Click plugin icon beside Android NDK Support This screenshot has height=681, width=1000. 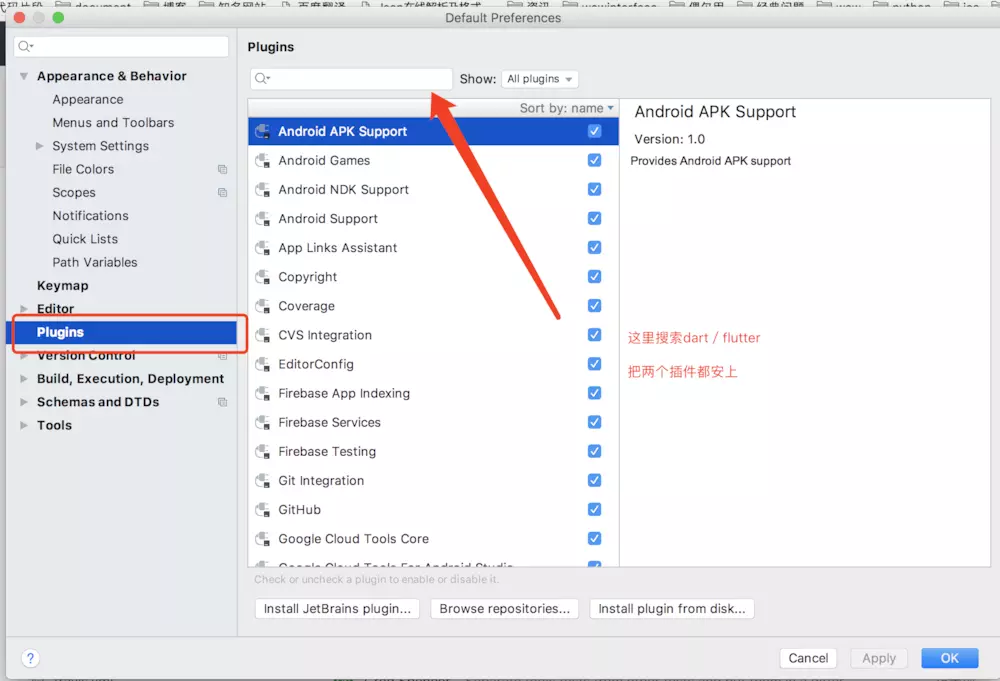(262, 189)
